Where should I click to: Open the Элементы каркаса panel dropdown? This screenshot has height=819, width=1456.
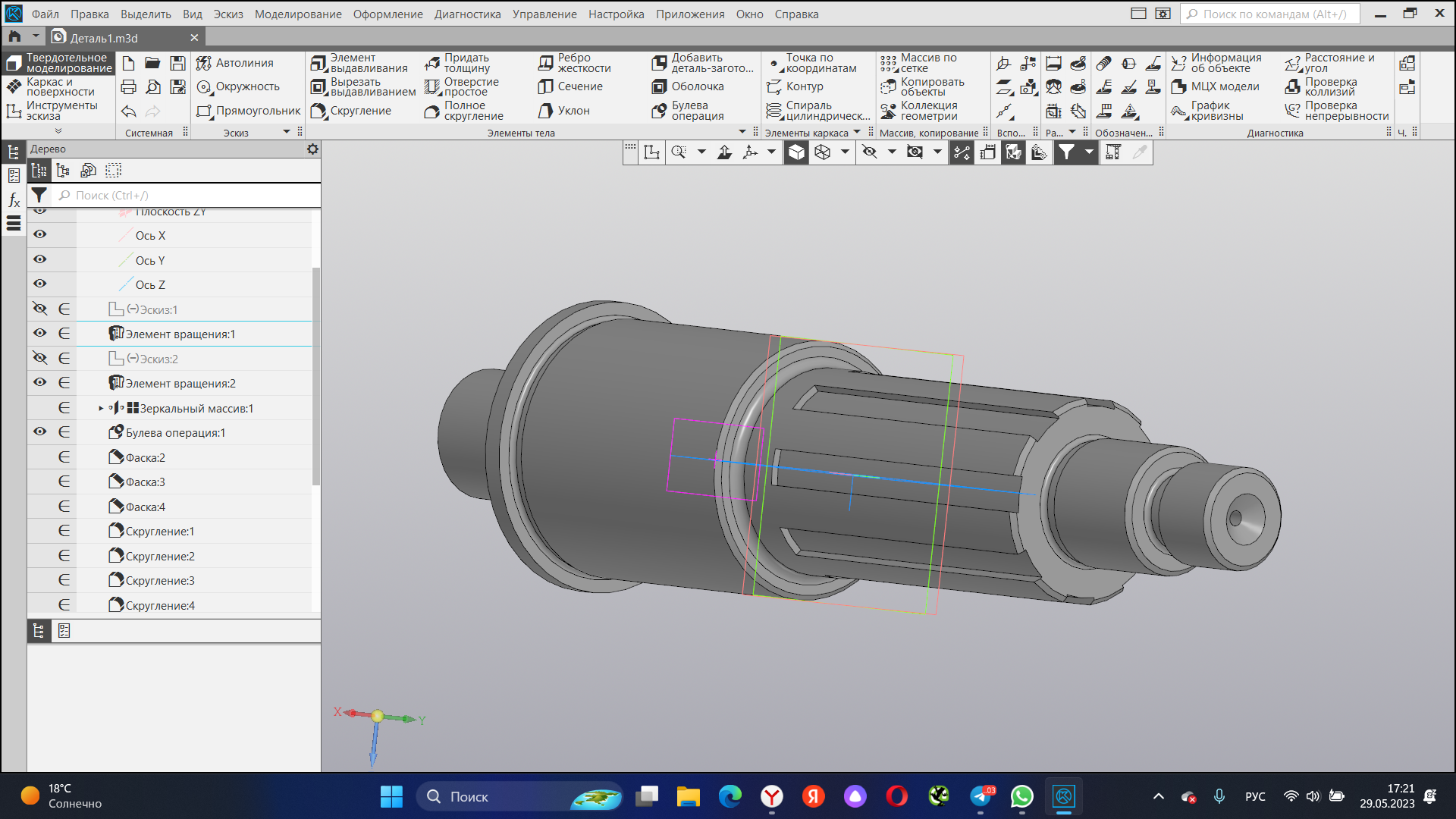click(857, 132)
